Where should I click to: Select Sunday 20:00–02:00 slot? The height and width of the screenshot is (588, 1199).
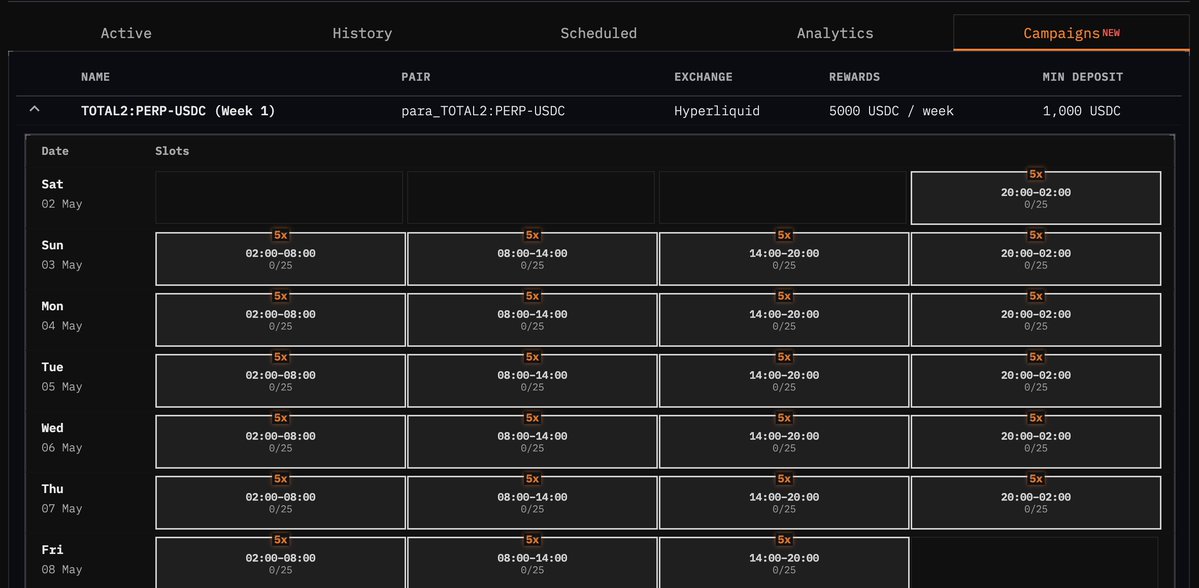[1036, 258]
